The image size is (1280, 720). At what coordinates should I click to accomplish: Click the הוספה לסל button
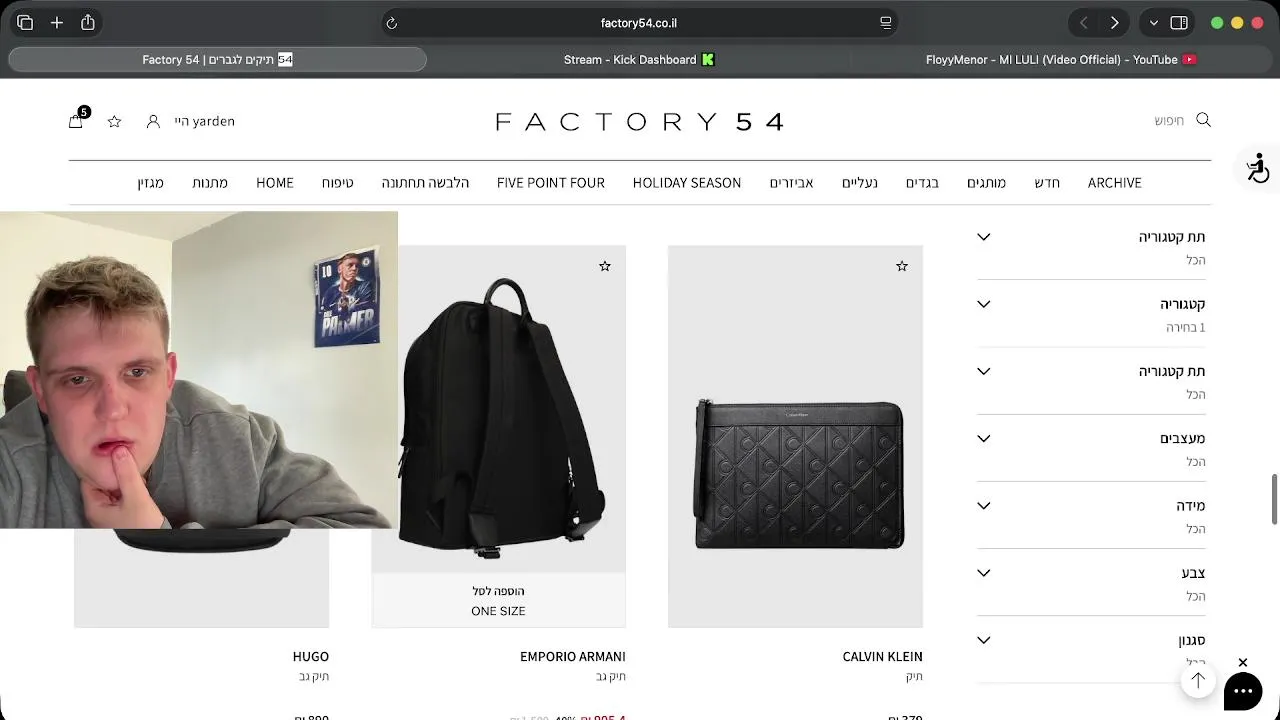[x=498, y=591]
